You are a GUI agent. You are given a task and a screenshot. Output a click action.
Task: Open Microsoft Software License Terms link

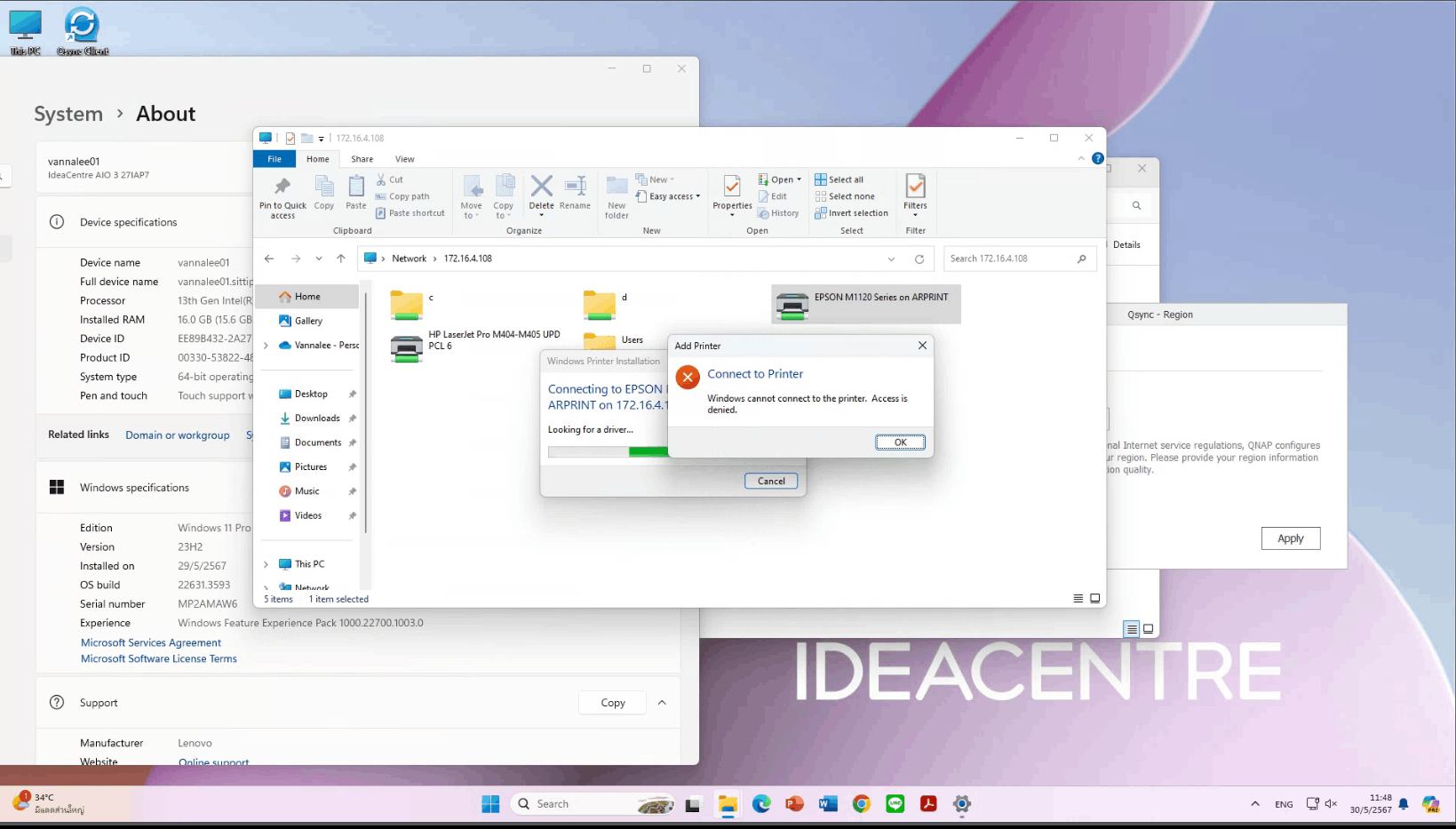click(x=159, y=658)
